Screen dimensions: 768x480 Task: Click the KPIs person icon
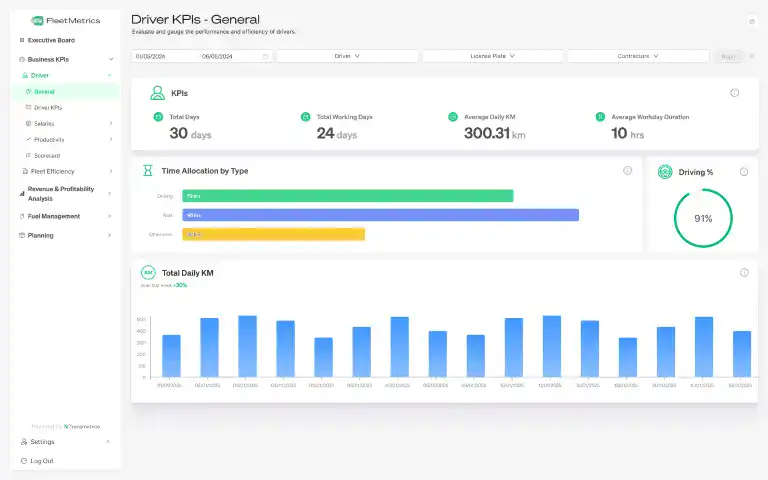pyautogui.click(x=157, y=93)
